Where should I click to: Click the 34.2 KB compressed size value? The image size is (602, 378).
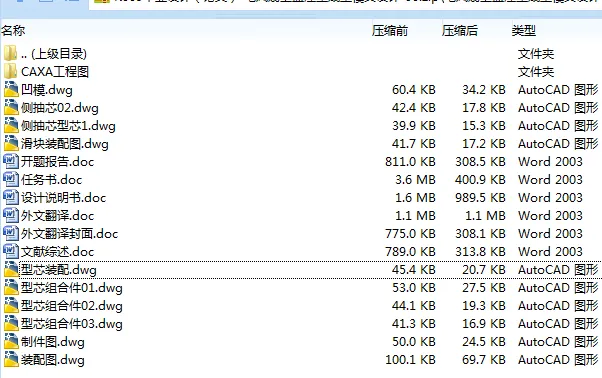pyautogui.click(x=484, y=90)
